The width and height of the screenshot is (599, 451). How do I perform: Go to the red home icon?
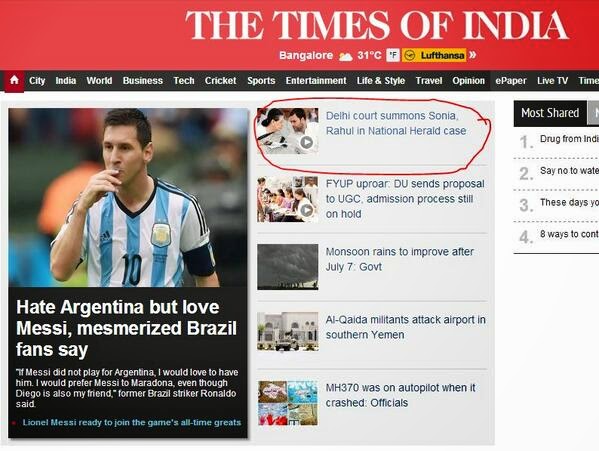14,80
